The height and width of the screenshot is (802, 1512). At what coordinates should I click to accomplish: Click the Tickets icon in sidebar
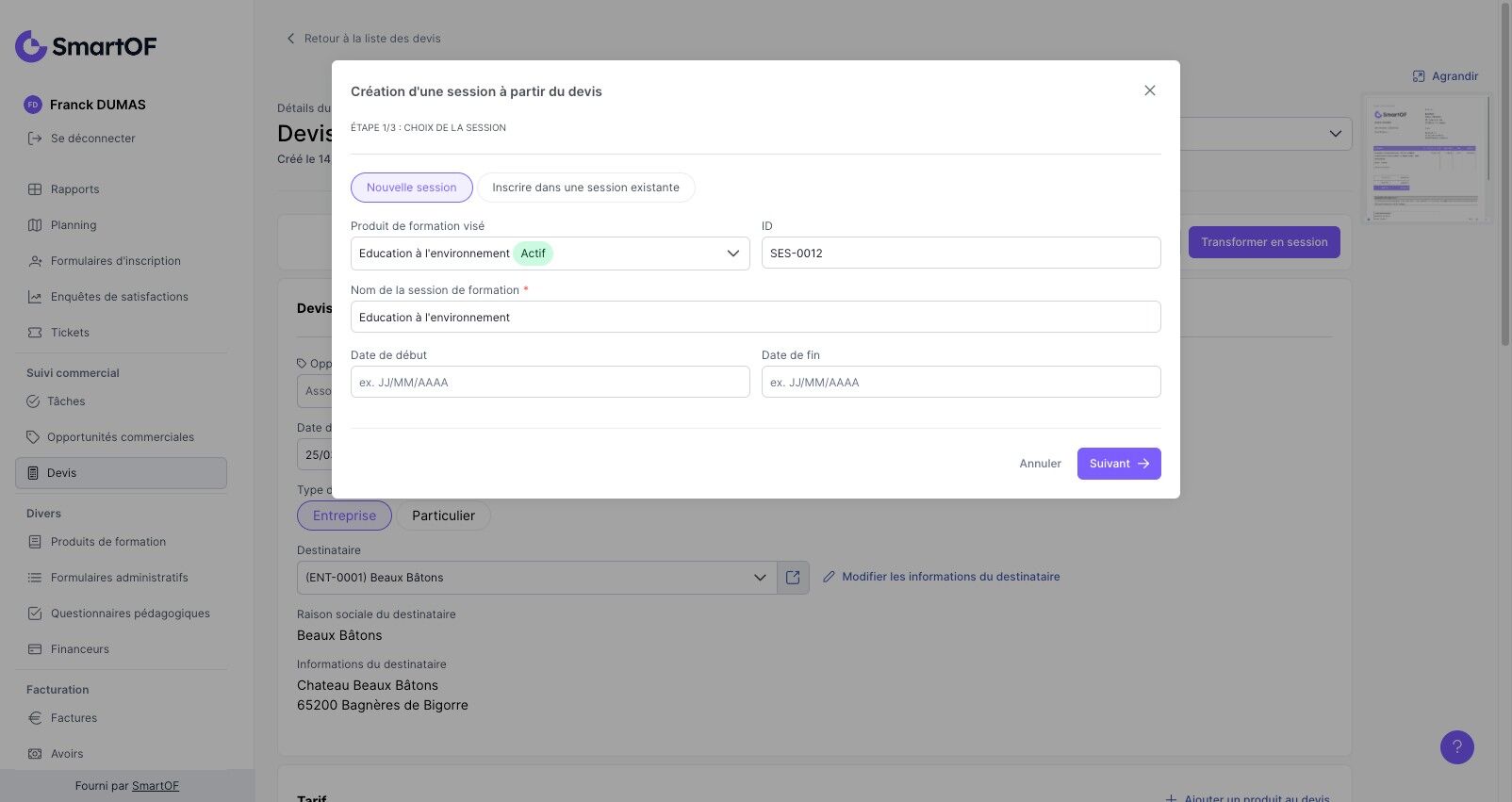35,333
